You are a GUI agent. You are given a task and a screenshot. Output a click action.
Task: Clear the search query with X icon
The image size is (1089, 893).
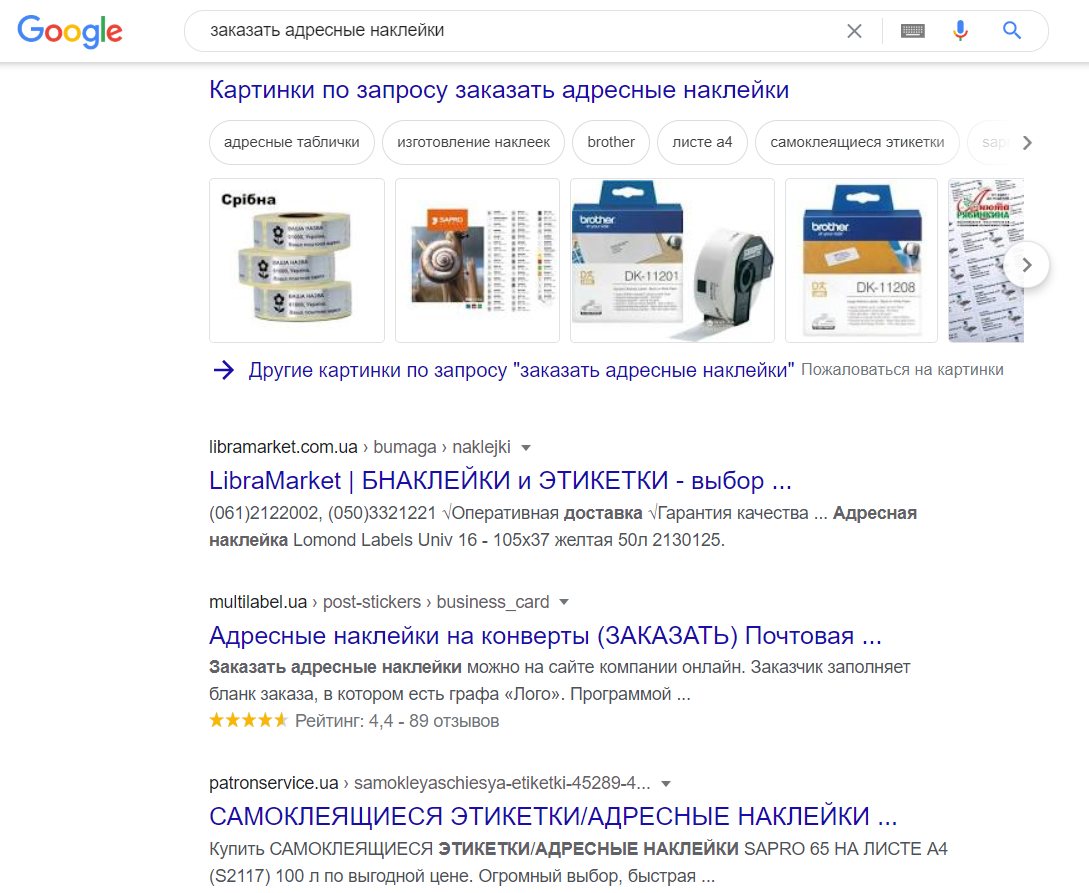pyautogui.click(x=854, y=31)
